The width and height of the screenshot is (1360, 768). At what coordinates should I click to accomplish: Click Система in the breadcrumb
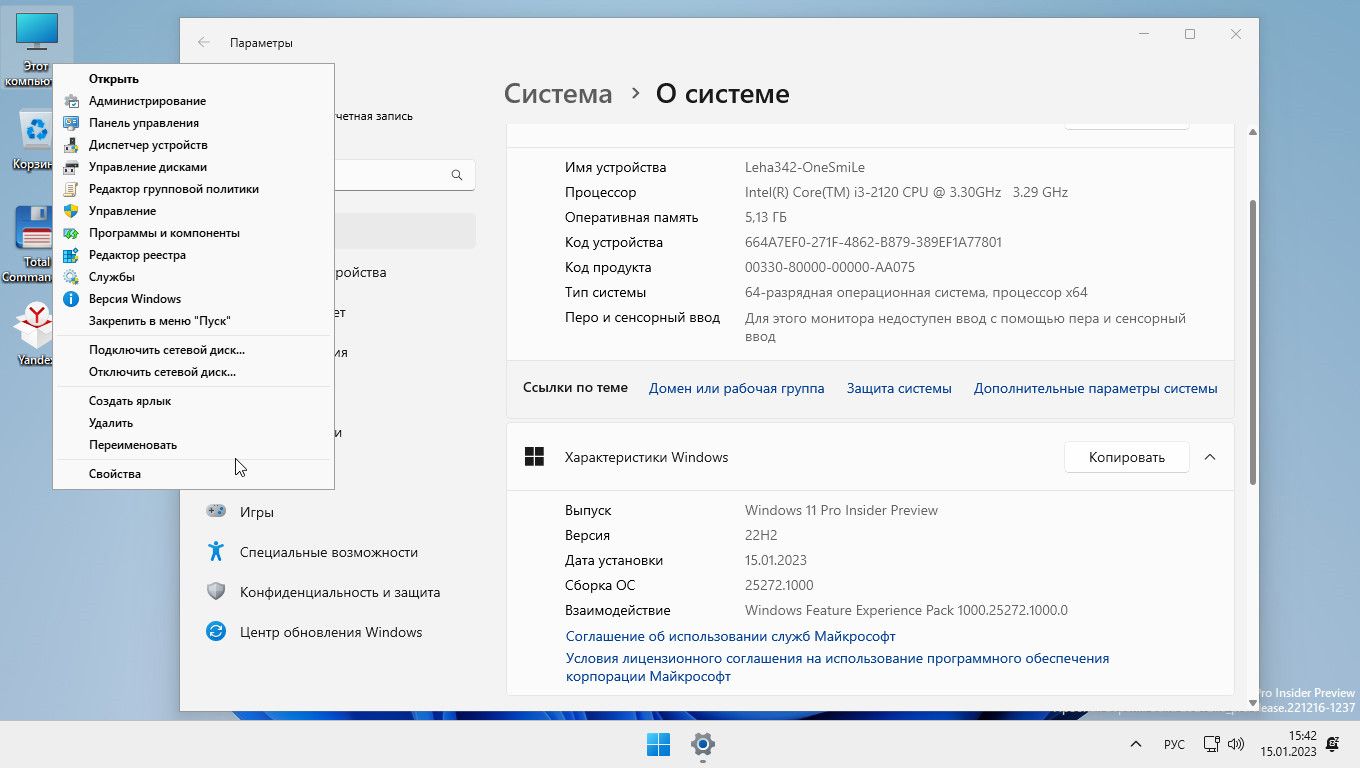point(558,94)
